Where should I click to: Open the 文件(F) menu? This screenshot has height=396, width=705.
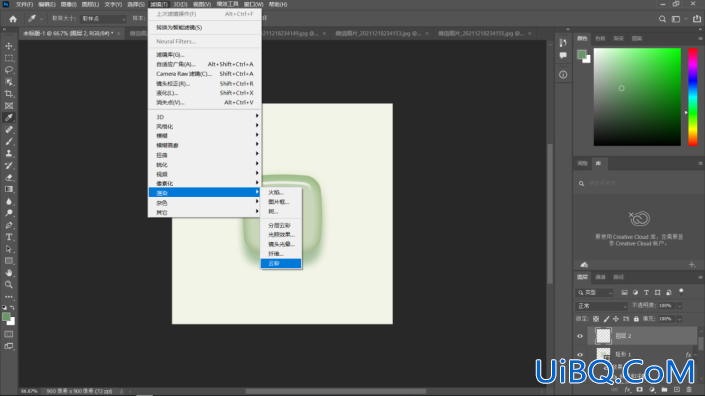[x=24, y=4]
